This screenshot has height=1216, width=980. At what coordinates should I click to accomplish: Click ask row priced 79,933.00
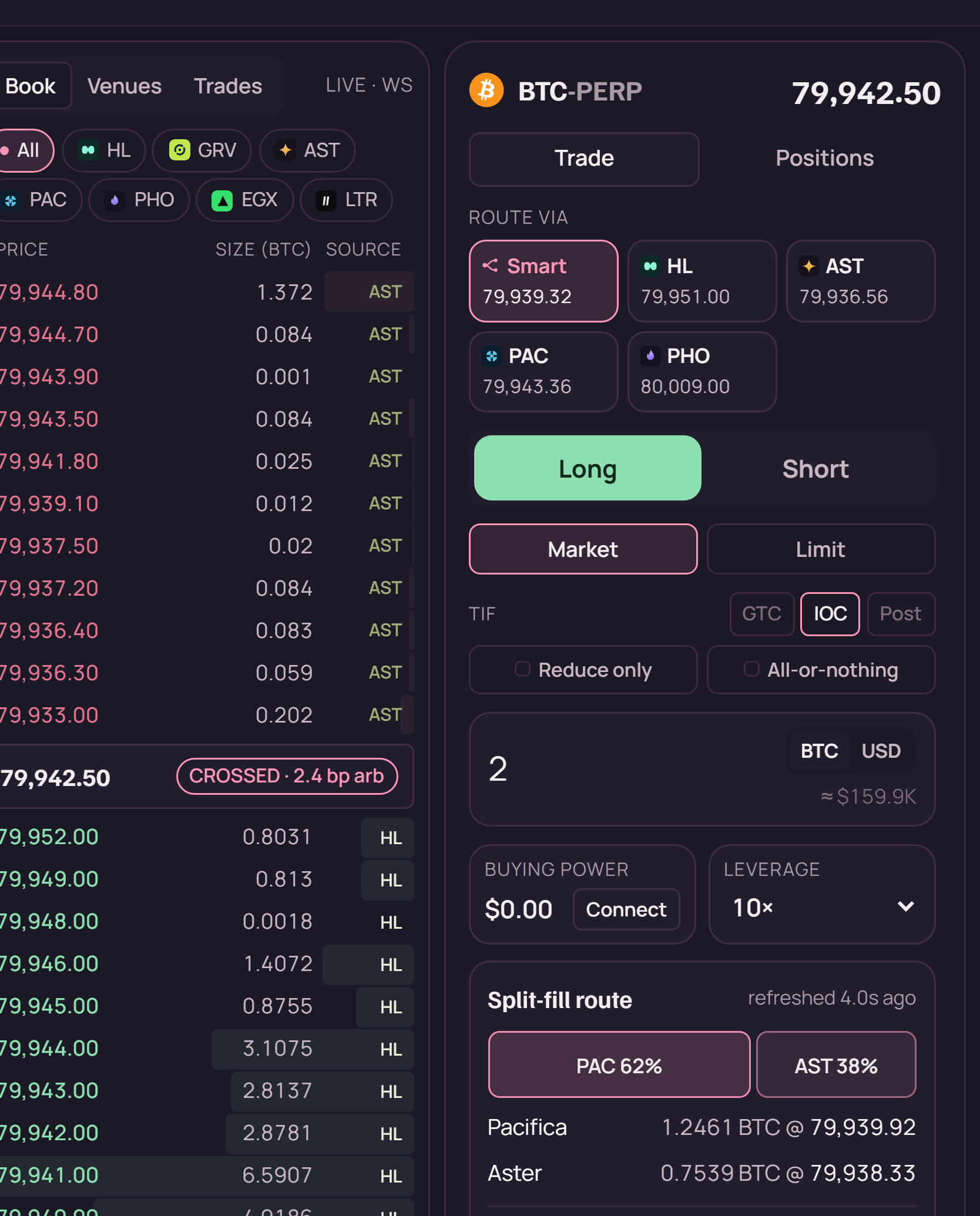point(206,715)
